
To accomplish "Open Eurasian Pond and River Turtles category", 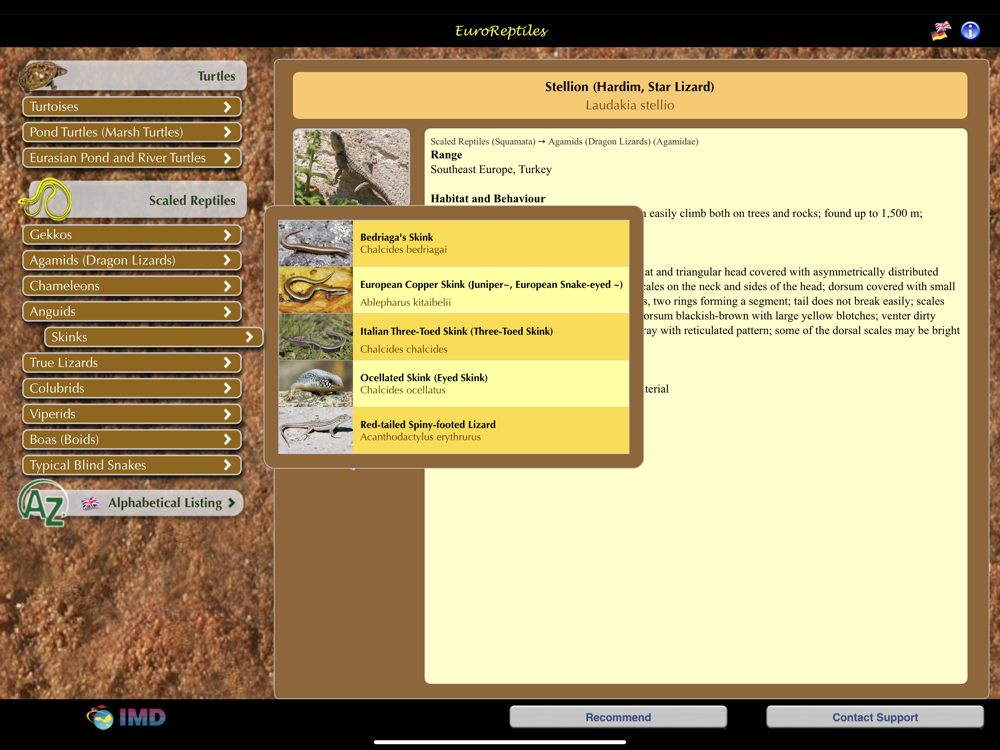I will pyautogui.click(x=132, y=158).
